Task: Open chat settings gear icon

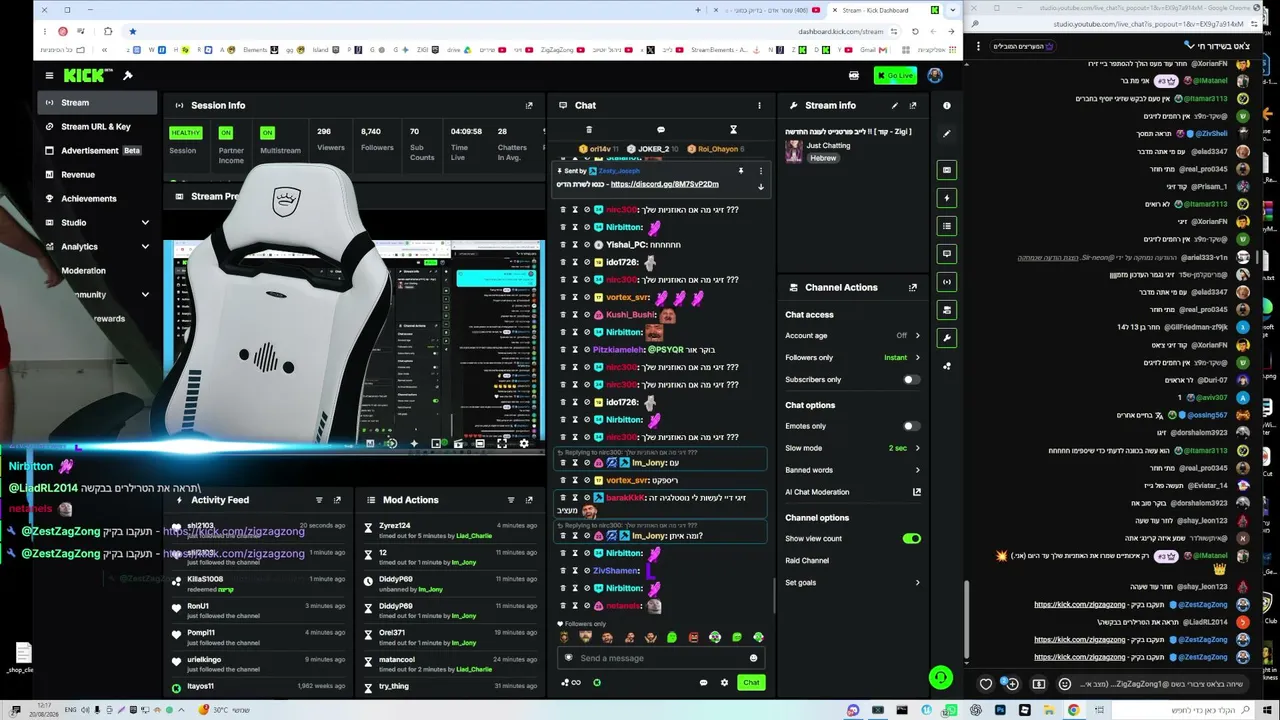Action: pos(724,683)
